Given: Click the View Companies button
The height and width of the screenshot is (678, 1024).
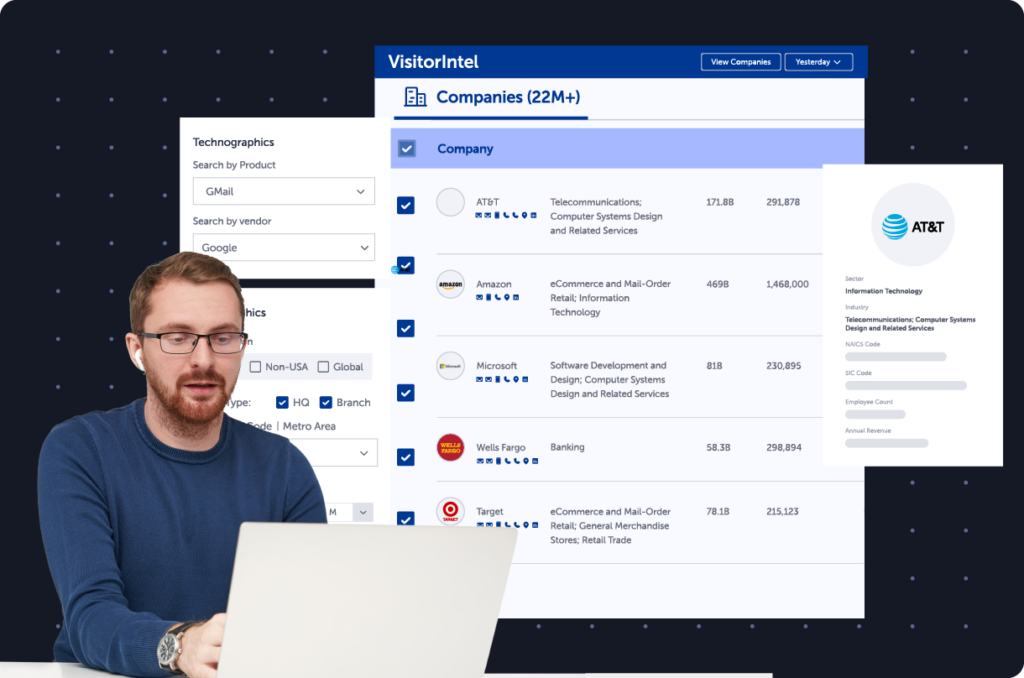Looking at the screenshot, I should coord(741,62).
